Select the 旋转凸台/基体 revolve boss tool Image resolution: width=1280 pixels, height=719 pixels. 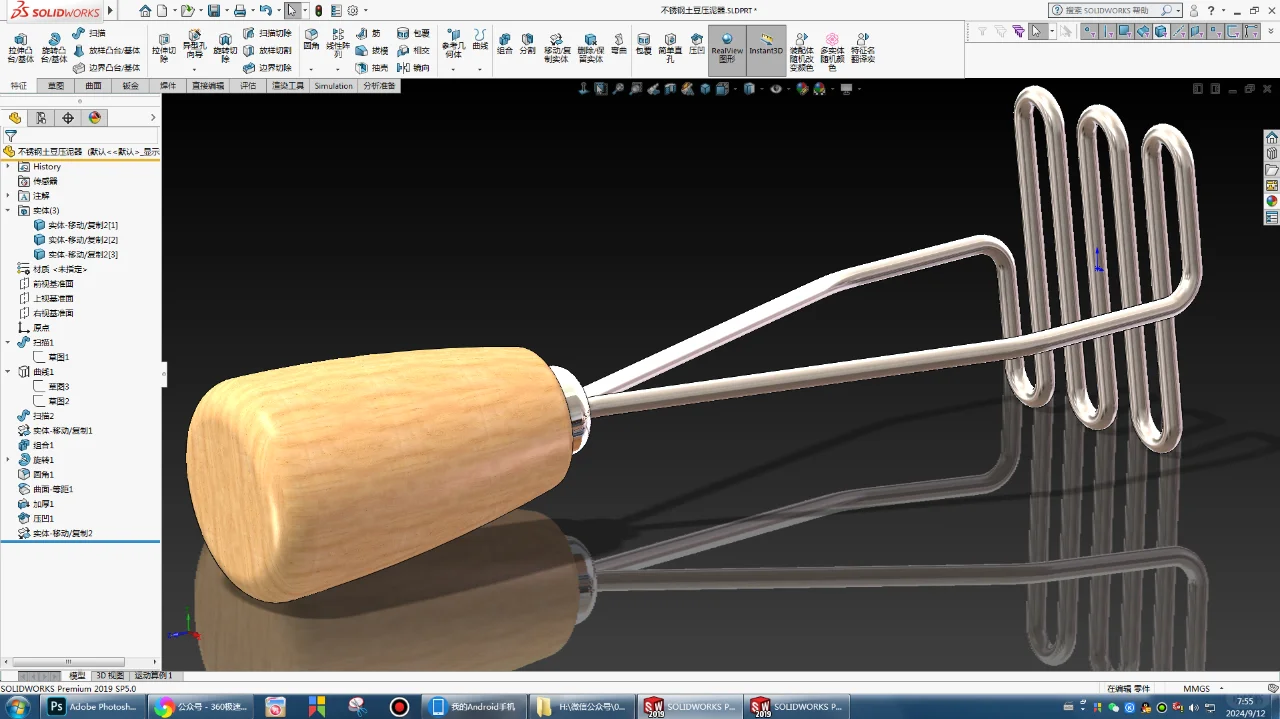(x=53, y=46)
